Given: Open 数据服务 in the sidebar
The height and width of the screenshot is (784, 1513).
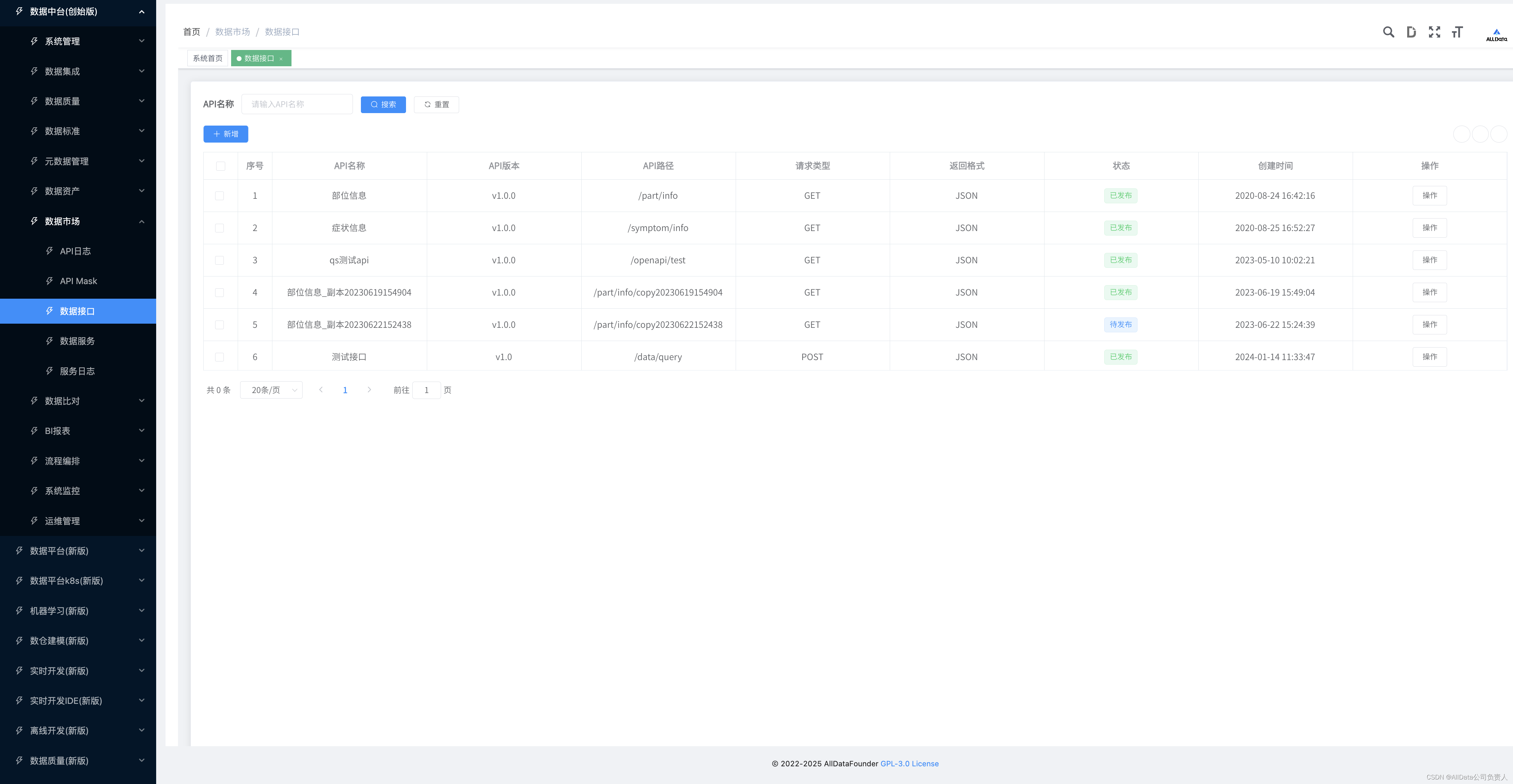Looking at the screenshot, I should (x=77, y=341).
